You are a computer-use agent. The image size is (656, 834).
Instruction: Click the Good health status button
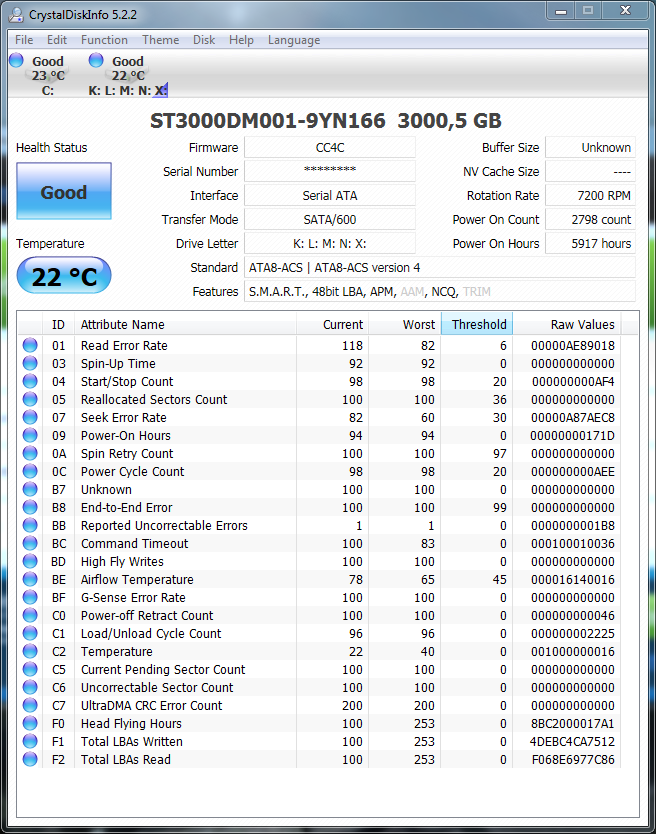click(64, 191)
